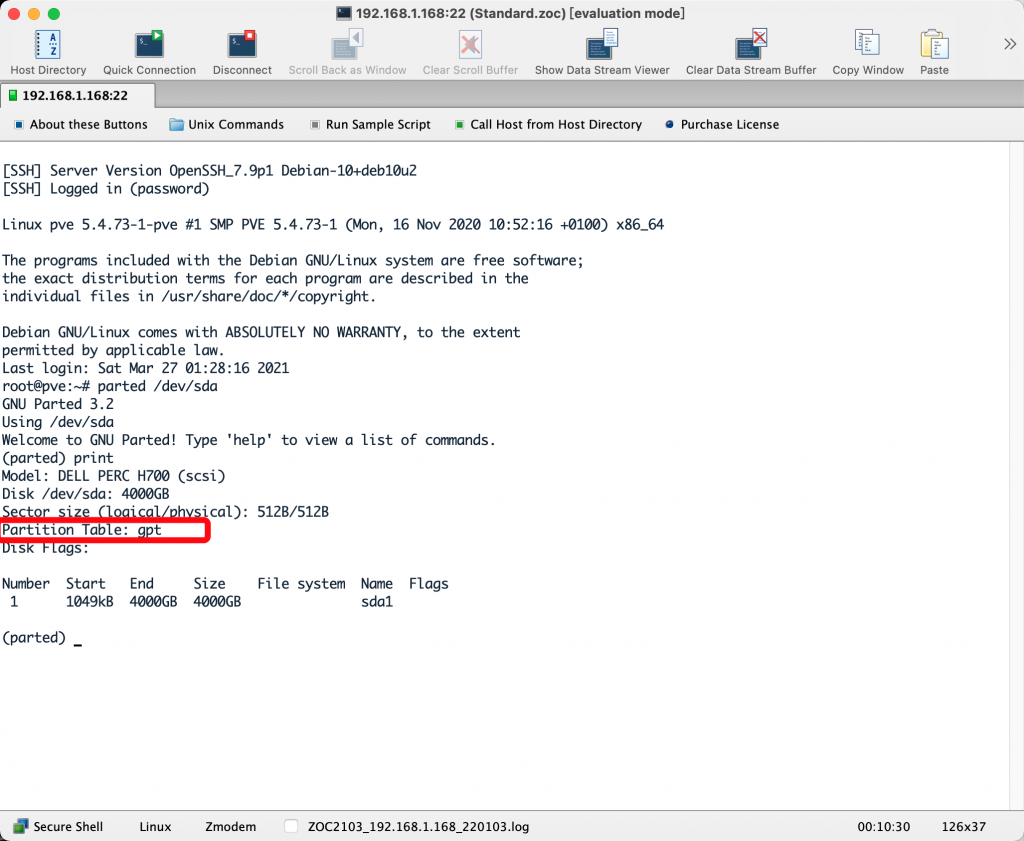Toggle the log file checkbox
Image resolution: width=1024 pixels, height=841 pixels.
coord(291,827)
